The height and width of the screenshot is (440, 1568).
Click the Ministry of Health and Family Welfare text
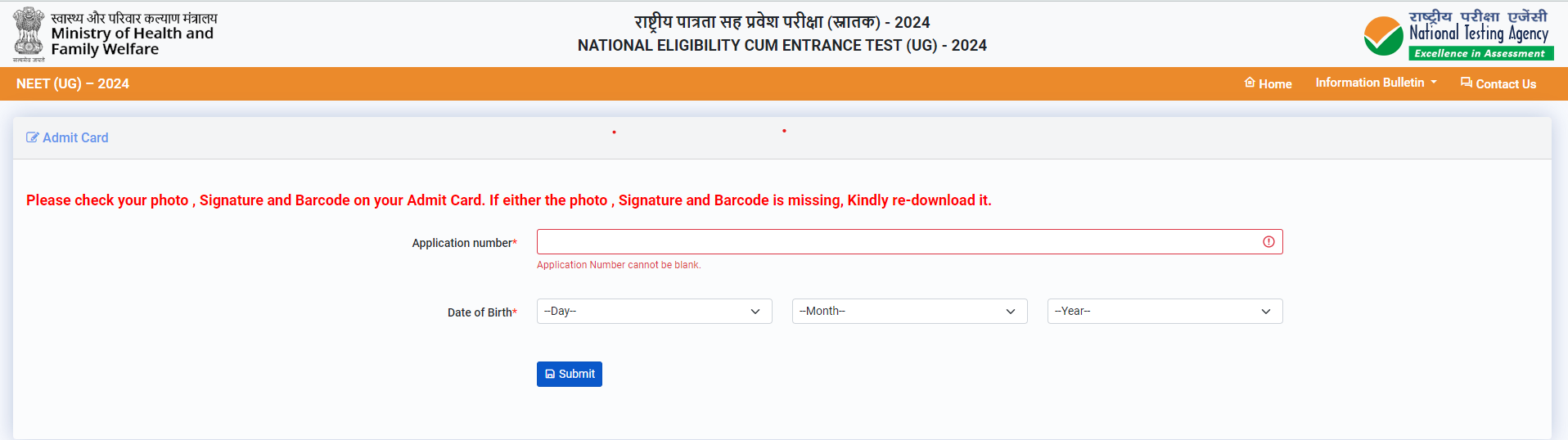click(x=133, y=41)
